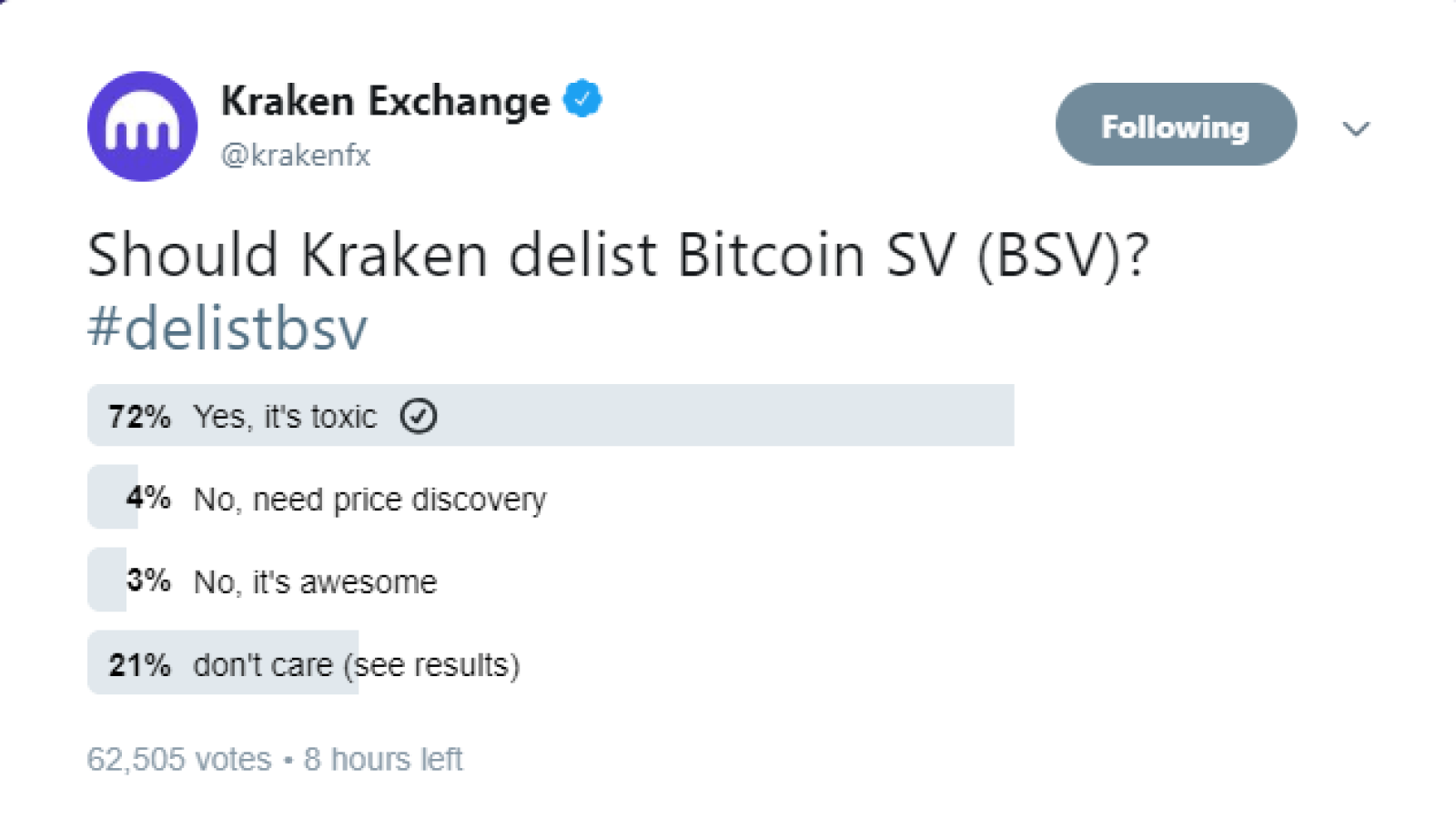Screen dimensions: 1456x819
Task: Unfollow via the Following button
Action: point(1176,125)
